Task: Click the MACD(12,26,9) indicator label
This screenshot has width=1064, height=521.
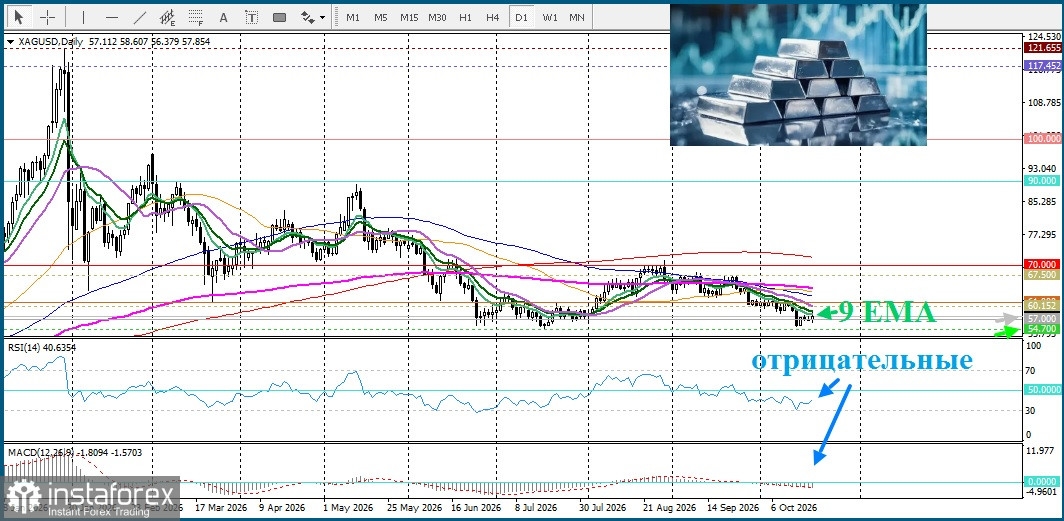Action: (x=41, y=451)
